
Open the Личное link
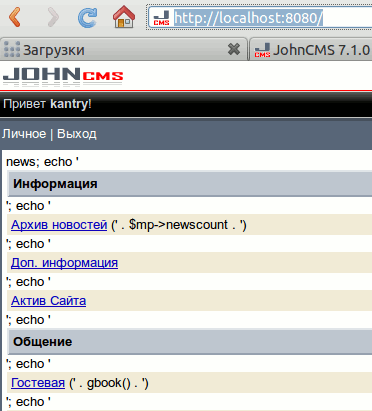coord(24,134)
